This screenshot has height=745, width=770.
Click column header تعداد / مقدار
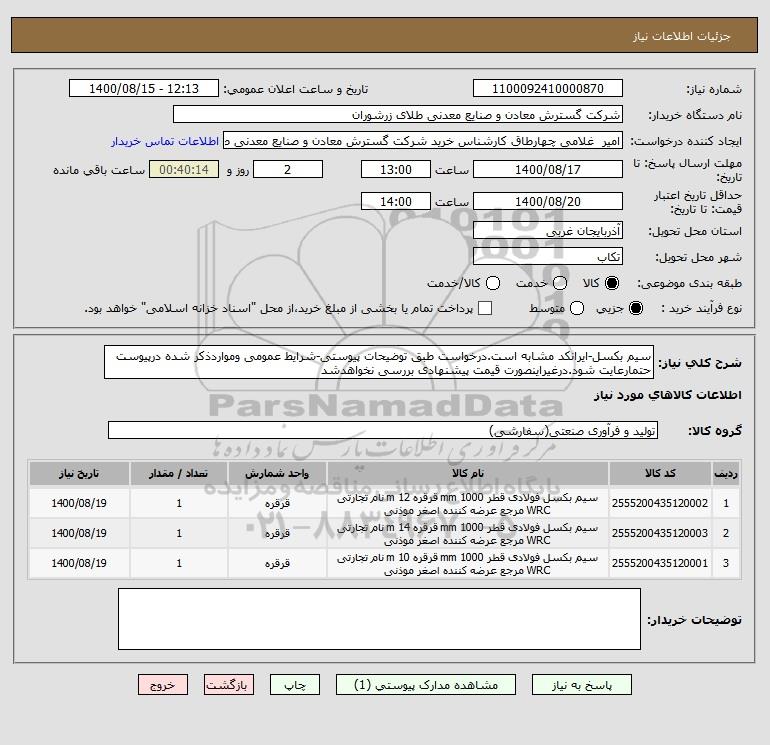pyautogui.click(x=179, y=473)
